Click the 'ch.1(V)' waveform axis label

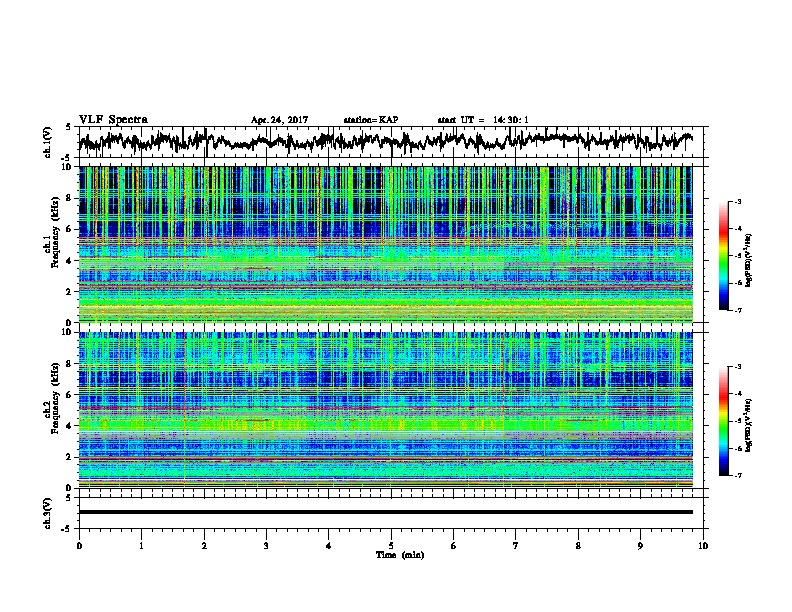click(48, 142)
